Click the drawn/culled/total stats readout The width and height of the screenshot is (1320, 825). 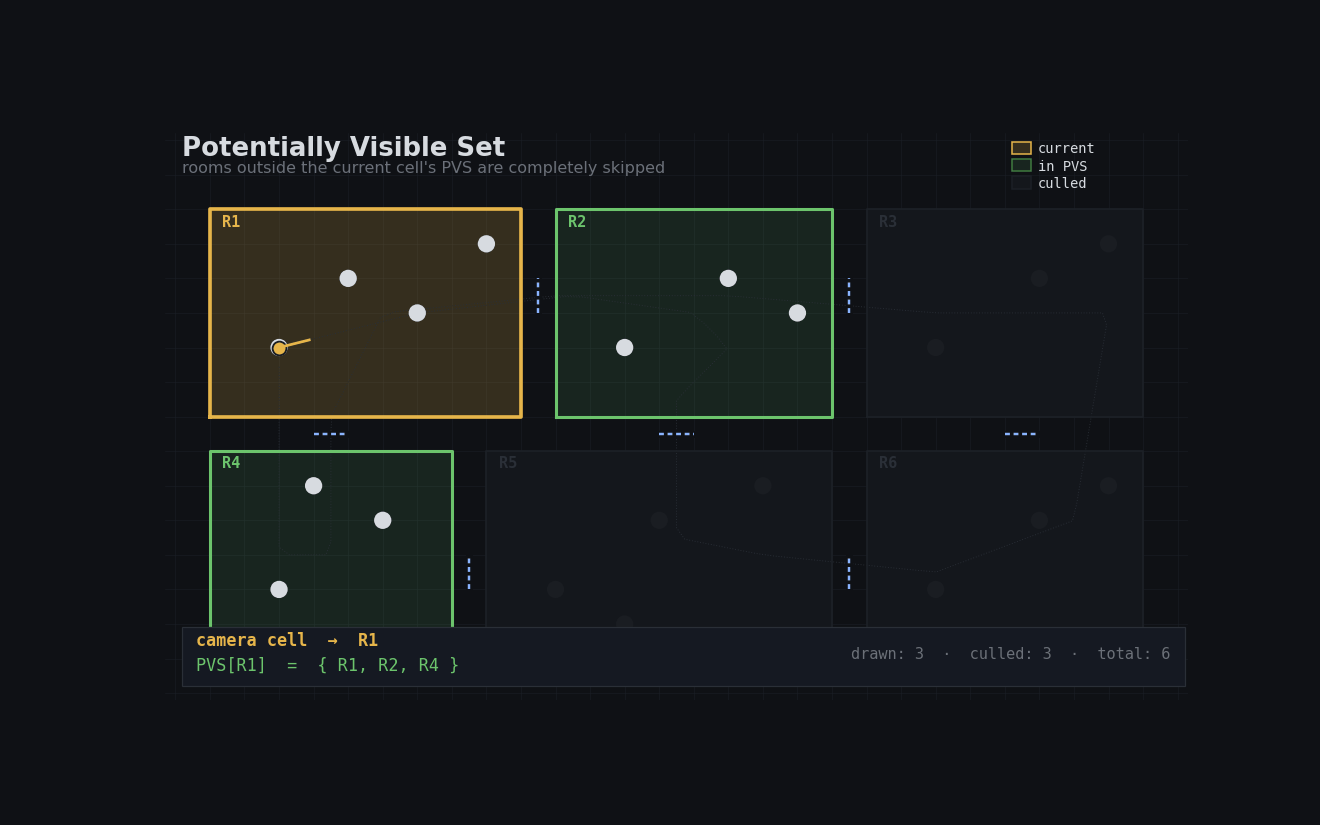pyautogui.click(x=1010, y=654)
